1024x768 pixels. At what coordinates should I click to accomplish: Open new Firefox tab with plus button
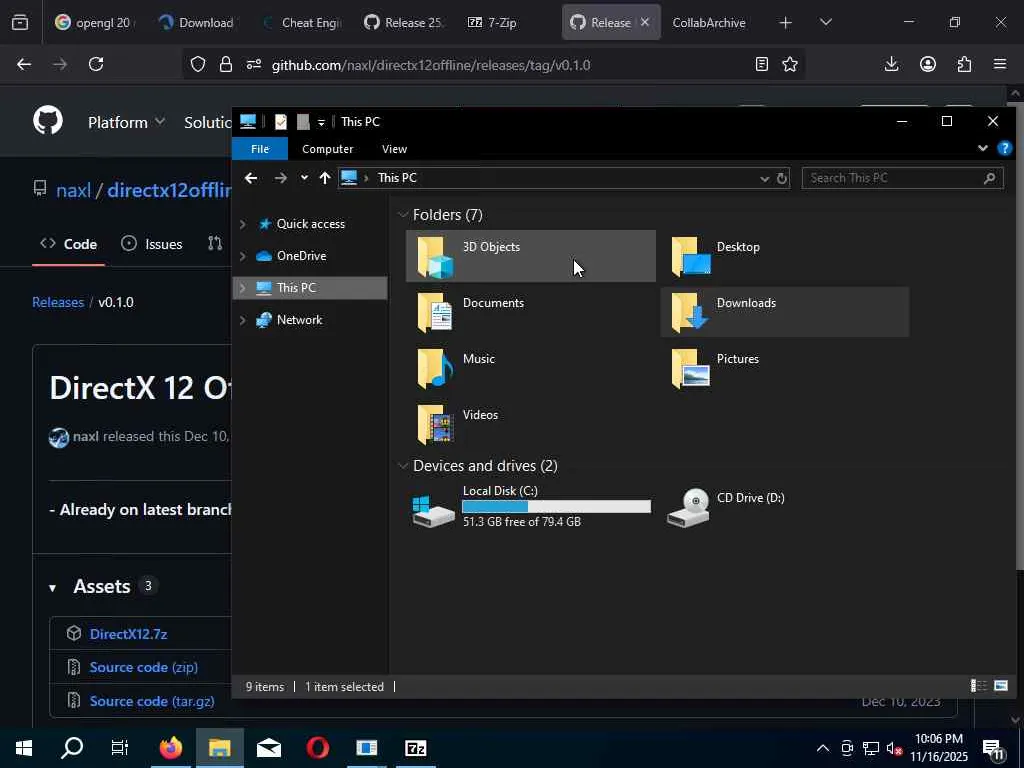coord(786,23)
